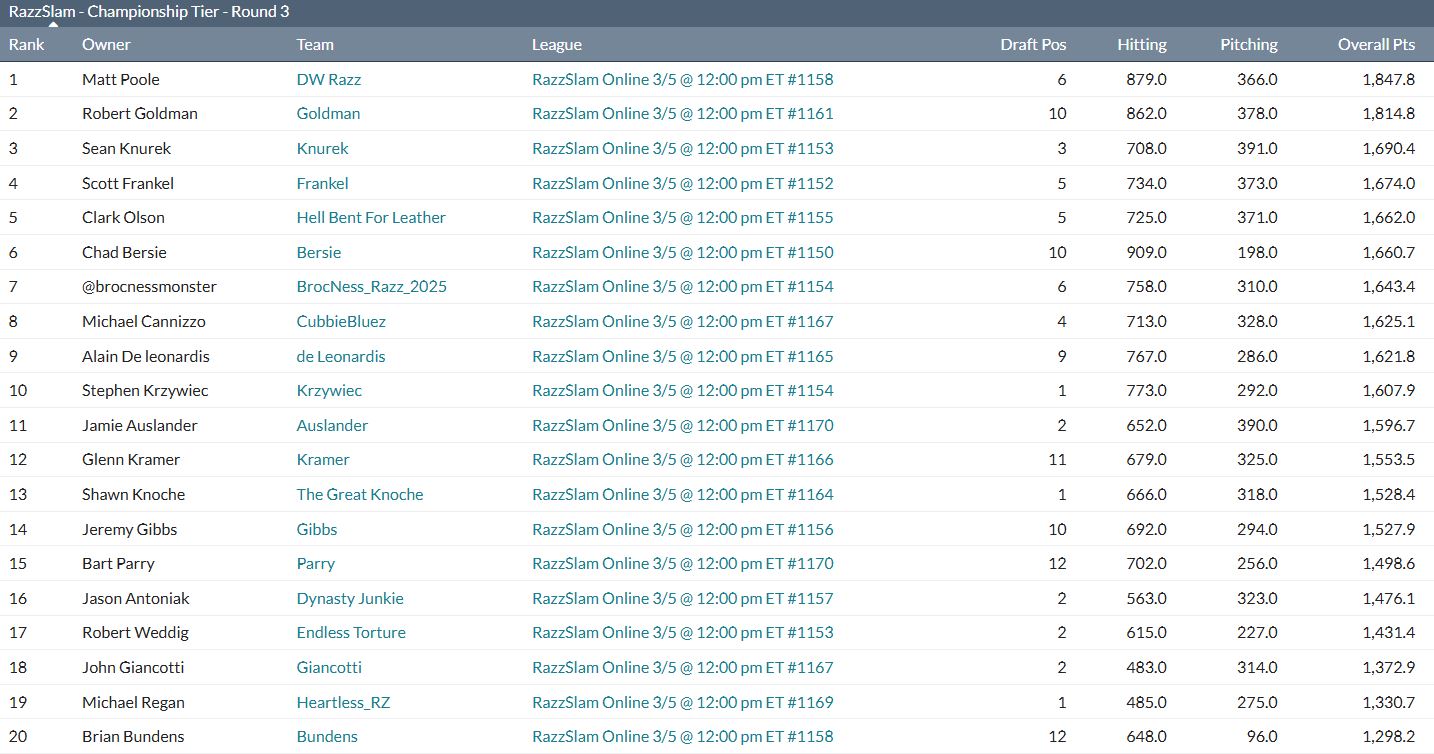The height and width of the screenshot is (754, 1434).
Task: Open the Goldman team link
Action: [328, 114]
